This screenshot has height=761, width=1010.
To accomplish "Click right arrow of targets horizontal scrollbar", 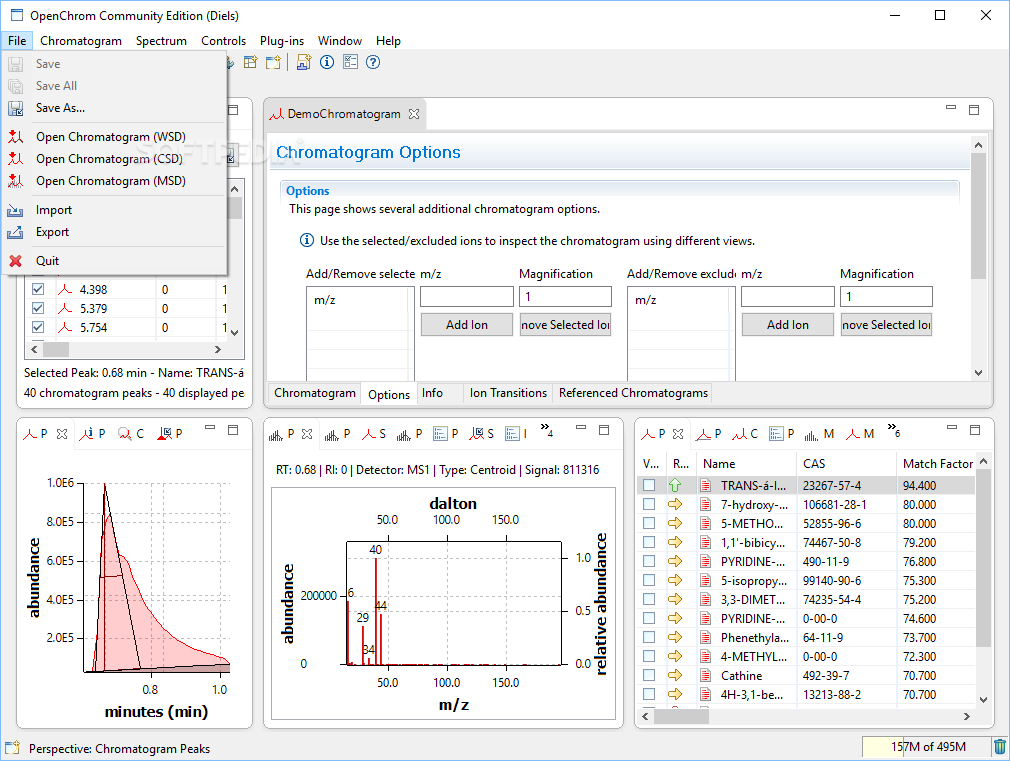I will 966,716.
